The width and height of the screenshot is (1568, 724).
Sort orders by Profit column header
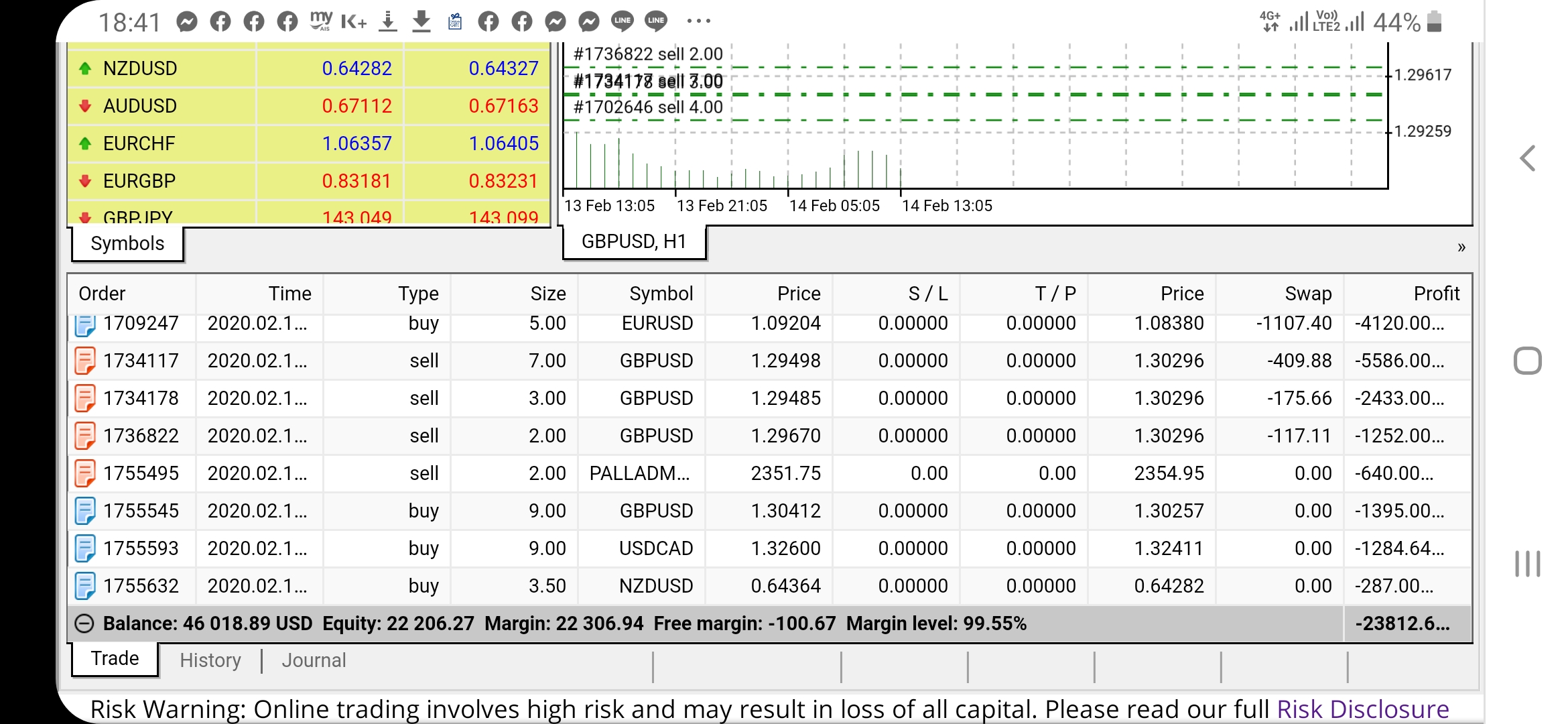[1436, 294]
